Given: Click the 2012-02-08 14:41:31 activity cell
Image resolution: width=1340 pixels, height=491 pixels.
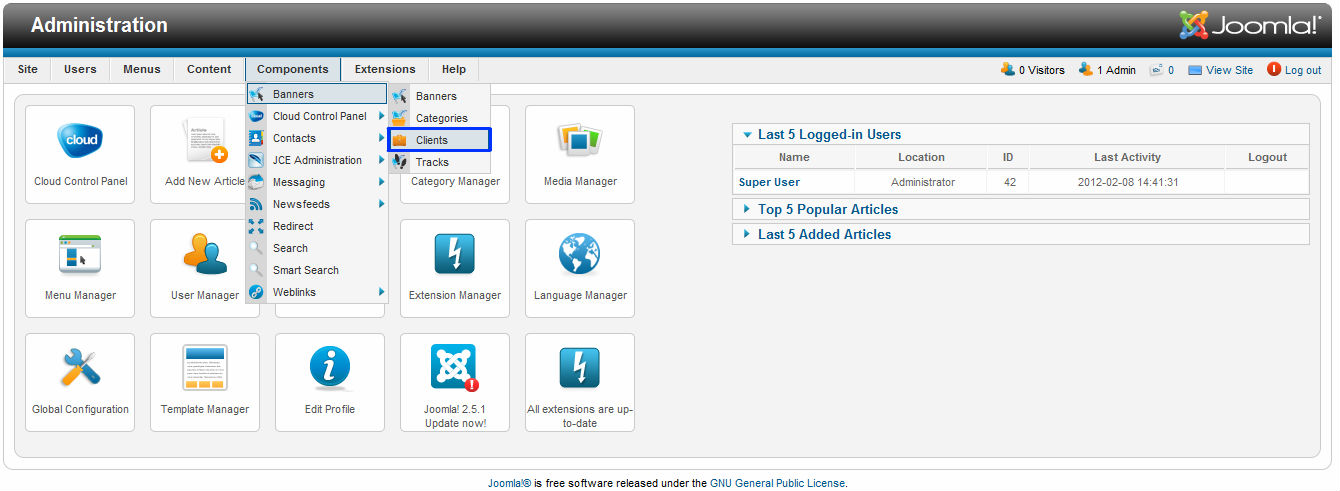Looking at the screenshot, I should (x=1127, y=182).
